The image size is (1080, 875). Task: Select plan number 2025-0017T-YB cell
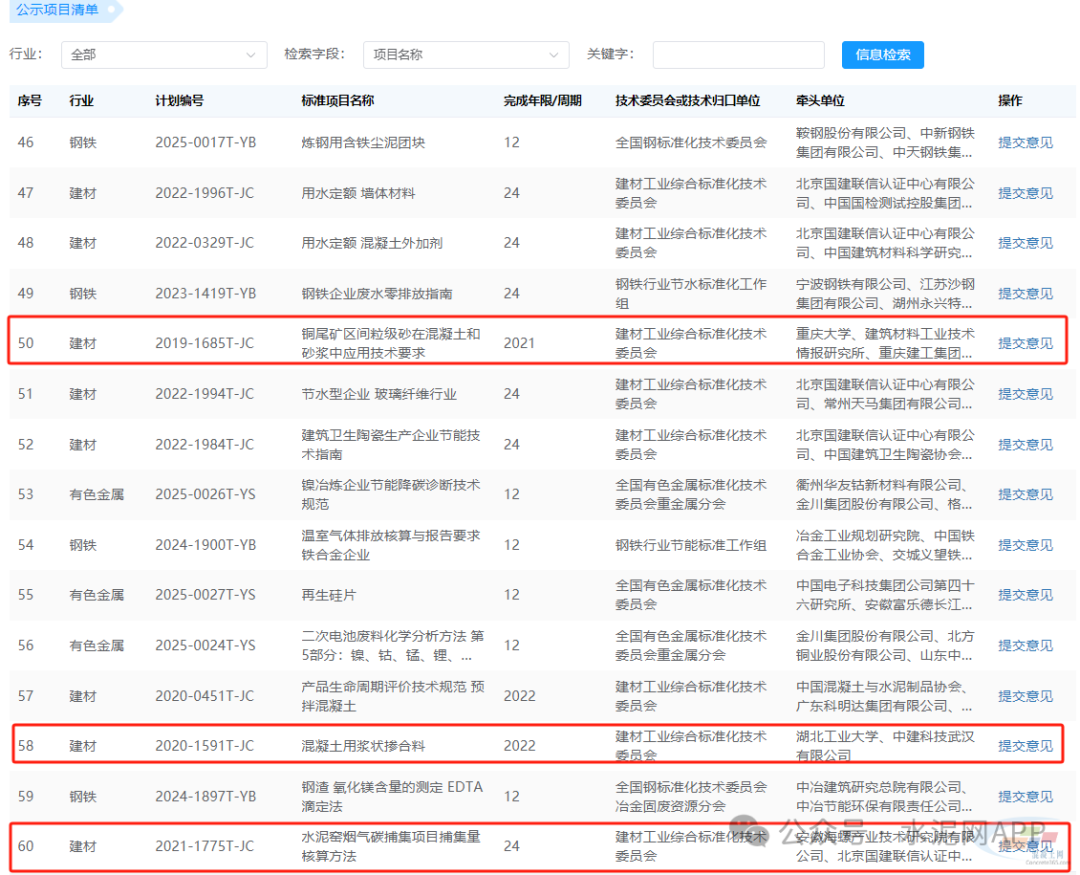tap(205, 143)
